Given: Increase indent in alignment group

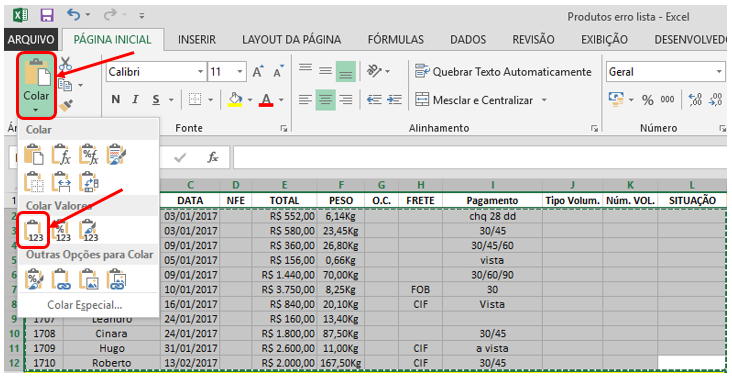Looking at the screenshot, I should [x=395, y=100].
